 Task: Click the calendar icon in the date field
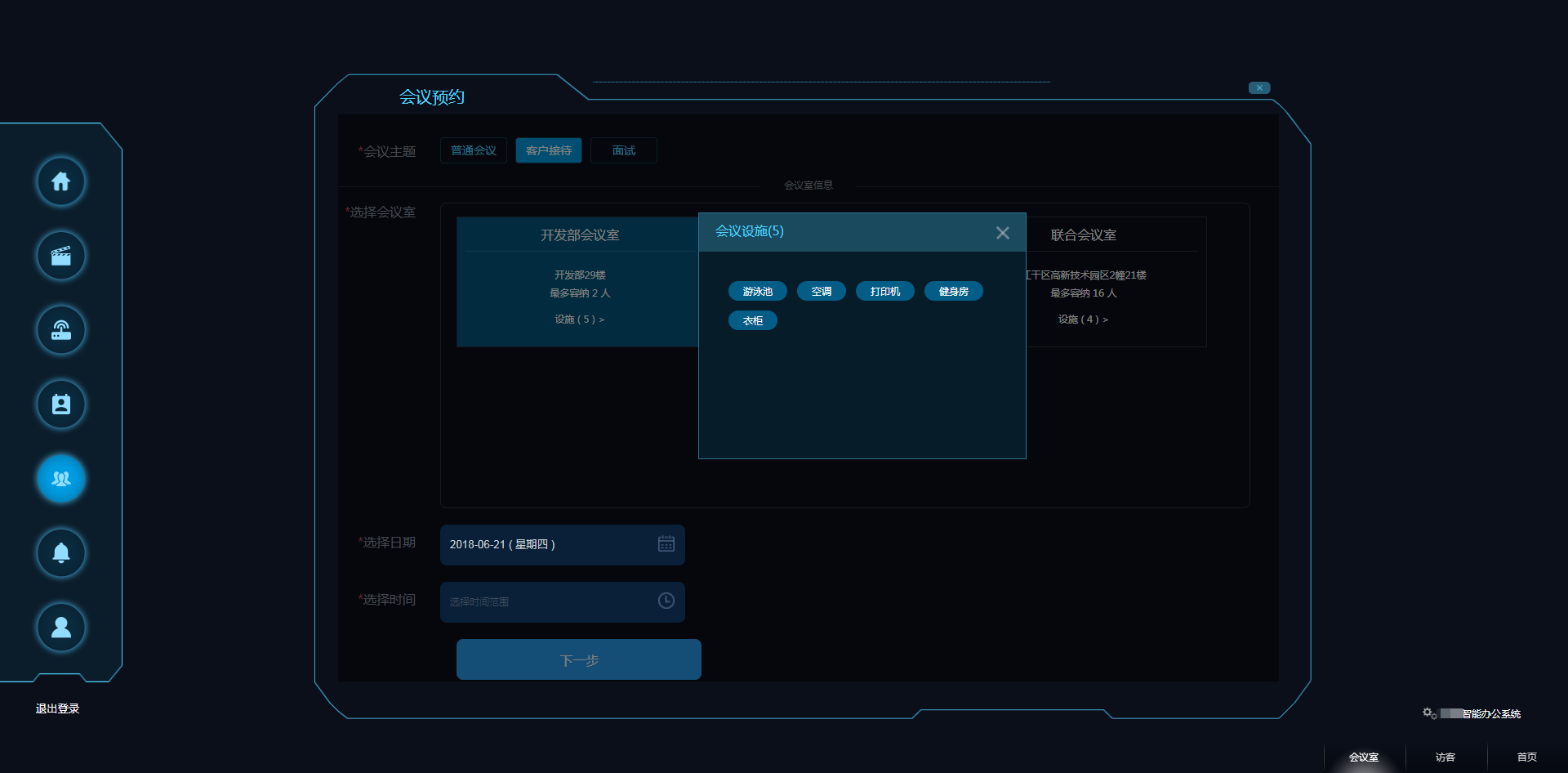coord(666,544)
